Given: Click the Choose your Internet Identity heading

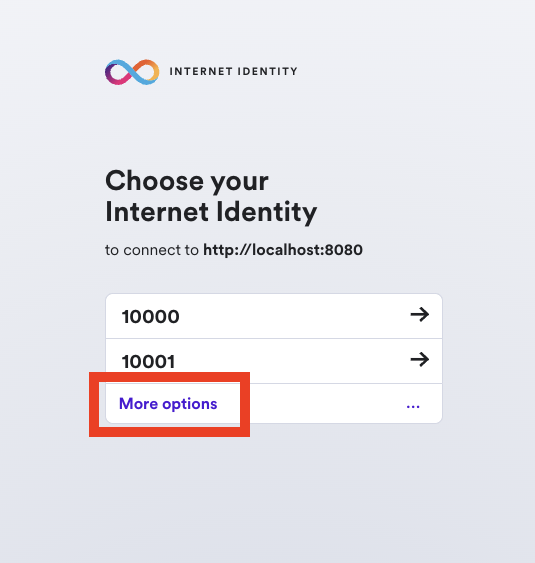Looking at the screenshot, I should coord(211,197).
